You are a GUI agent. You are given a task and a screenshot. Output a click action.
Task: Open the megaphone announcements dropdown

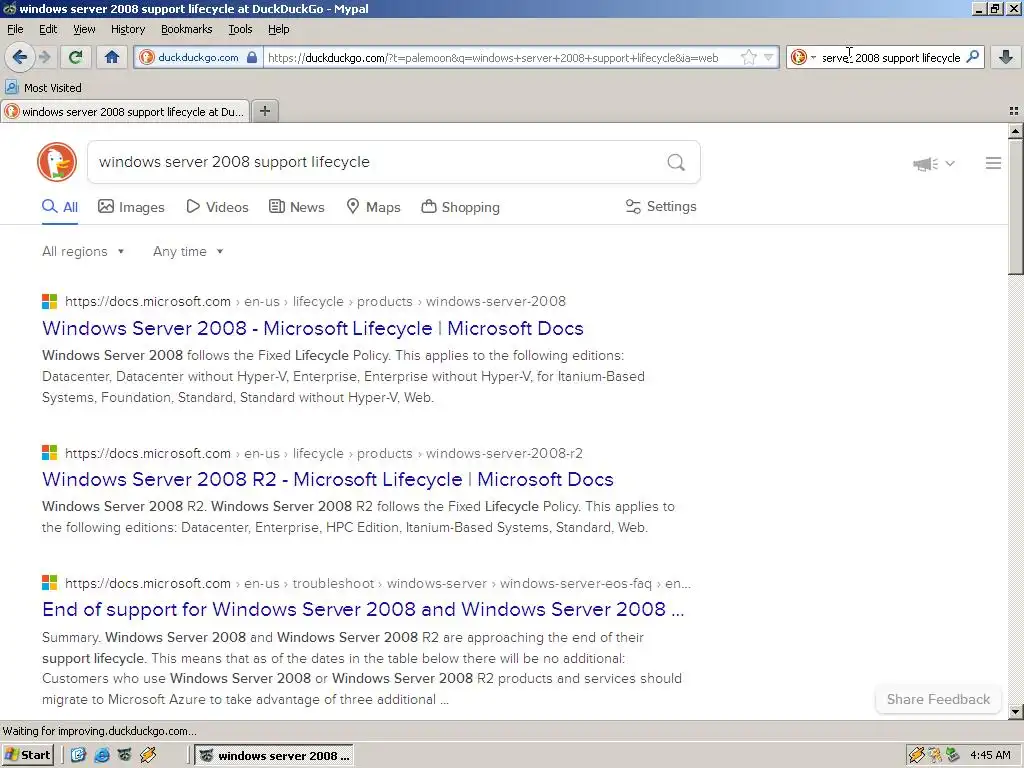(934, 163)
